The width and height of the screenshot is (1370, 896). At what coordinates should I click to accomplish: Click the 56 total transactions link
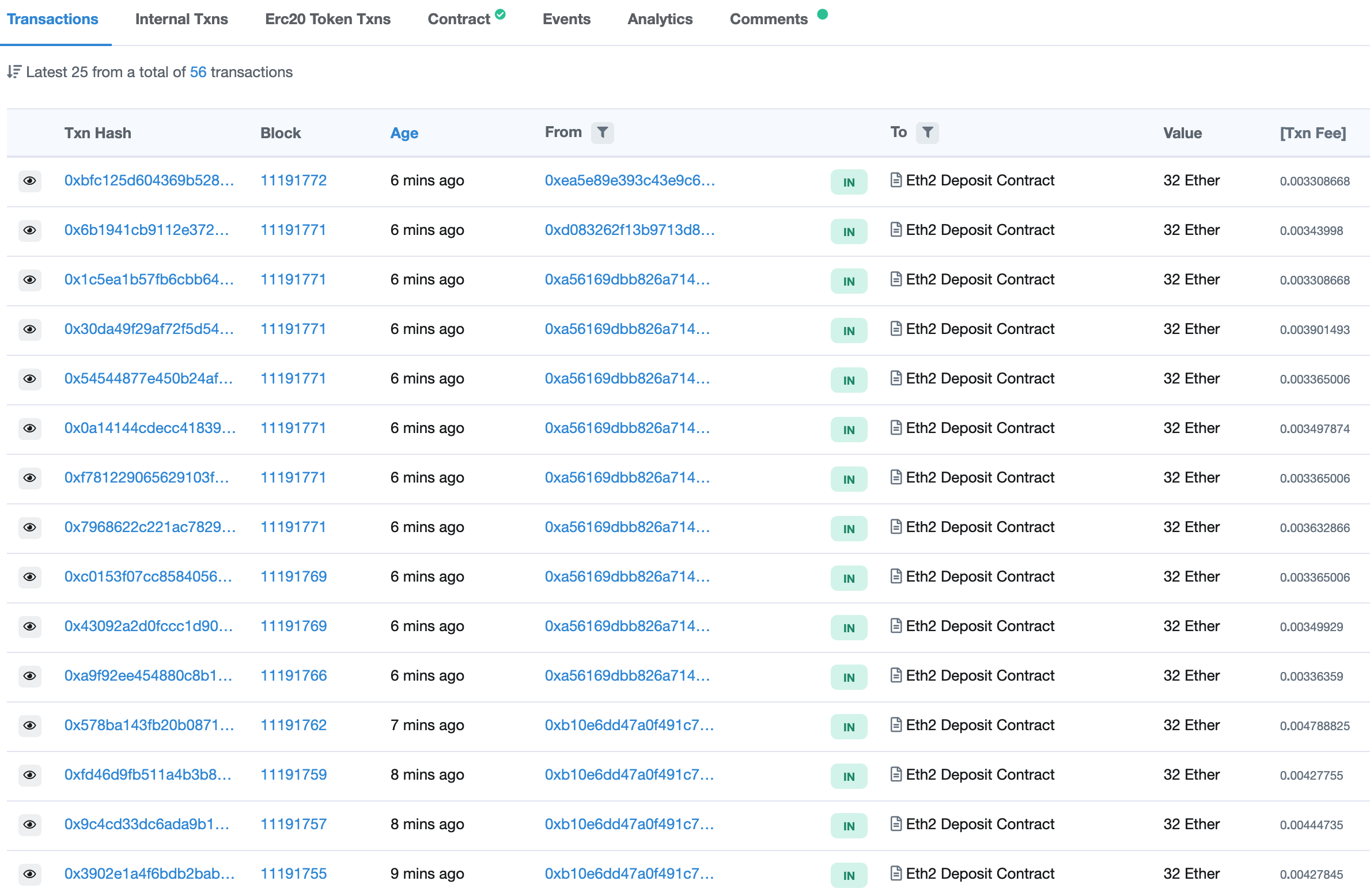(198, 72)
